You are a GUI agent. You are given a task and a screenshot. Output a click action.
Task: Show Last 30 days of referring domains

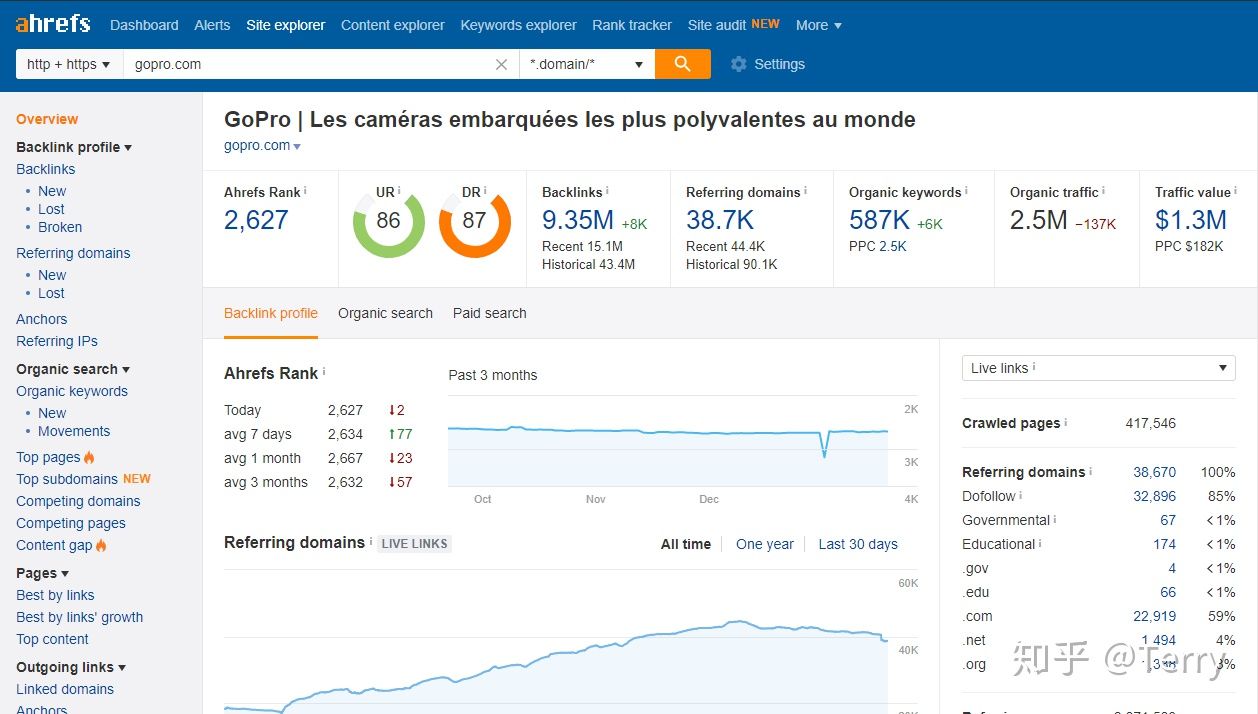click(858, 544)
